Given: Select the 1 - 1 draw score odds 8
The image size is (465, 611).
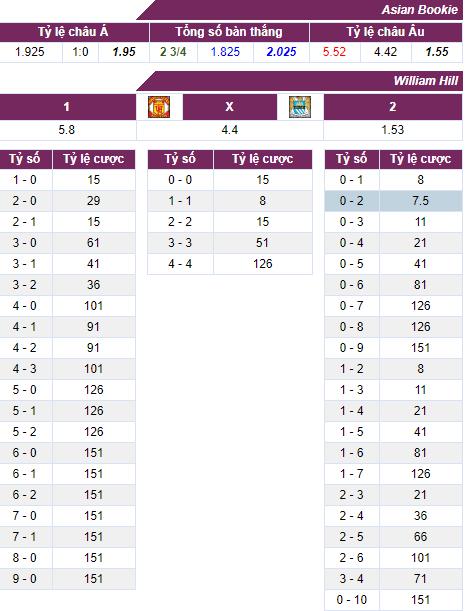Looking at the screenshot, I should [x=263, y=201].
